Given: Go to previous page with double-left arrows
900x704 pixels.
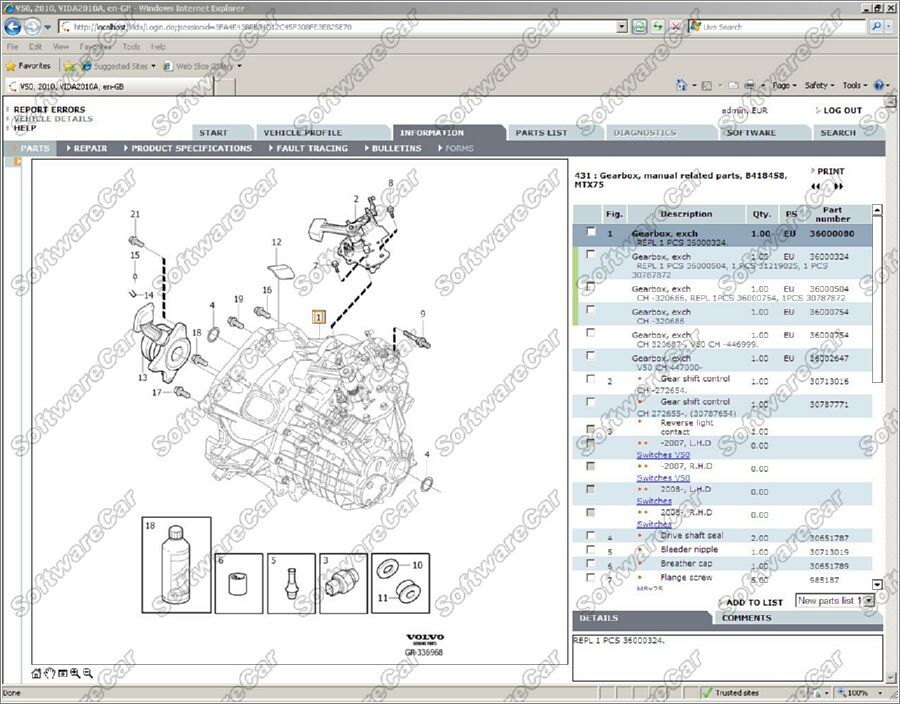Looking at the screenshot, I should click(816, 186).
